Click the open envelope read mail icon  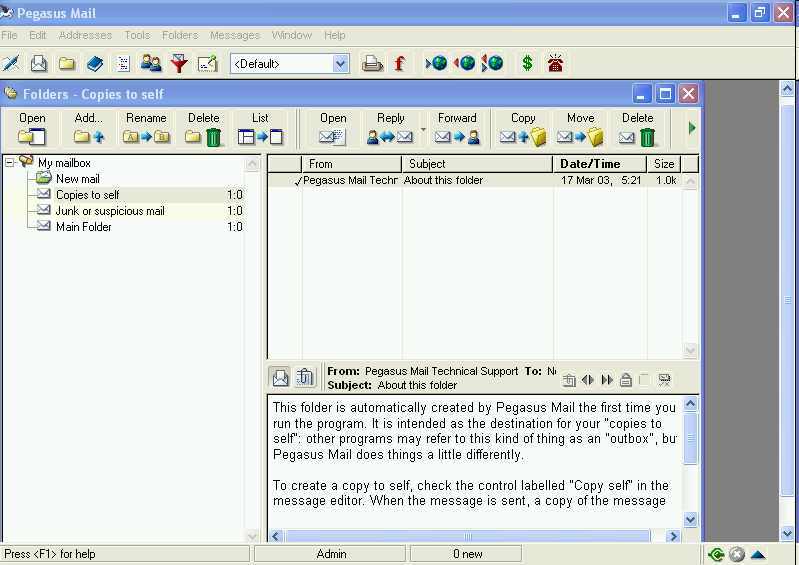click(x=39, y=64)
